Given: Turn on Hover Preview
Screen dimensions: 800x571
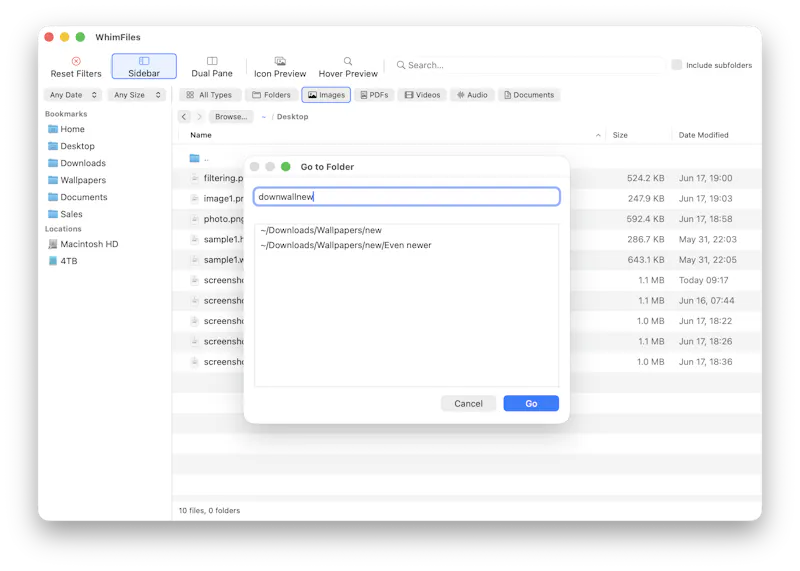Looking at the screenshot, I should click(x=348, y=66).
